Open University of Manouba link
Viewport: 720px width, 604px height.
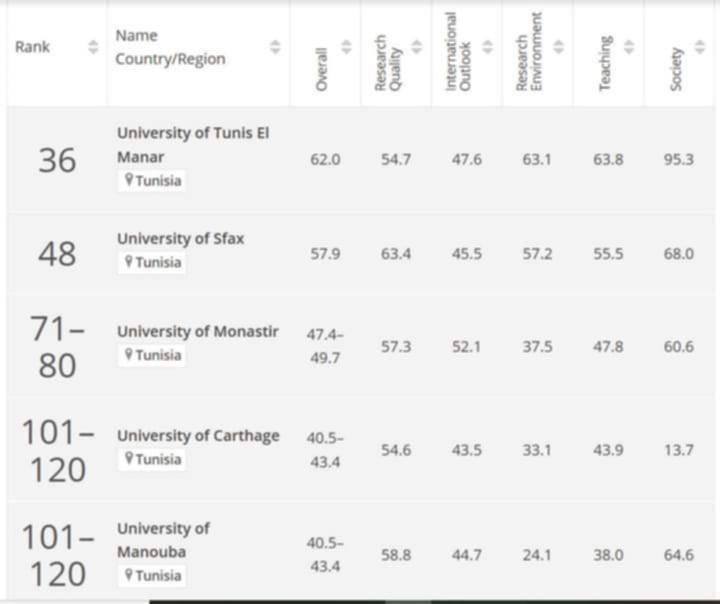point(163,540)
